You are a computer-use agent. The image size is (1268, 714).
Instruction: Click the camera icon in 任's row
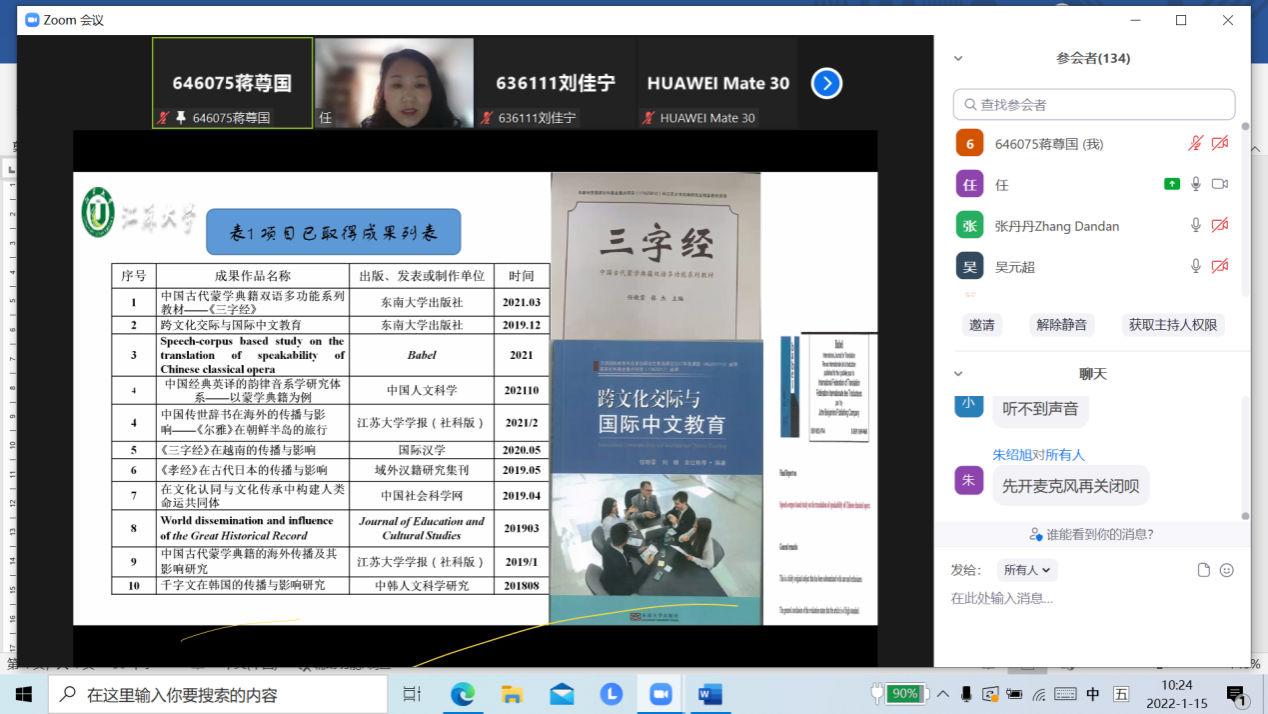coord(1219,184)
